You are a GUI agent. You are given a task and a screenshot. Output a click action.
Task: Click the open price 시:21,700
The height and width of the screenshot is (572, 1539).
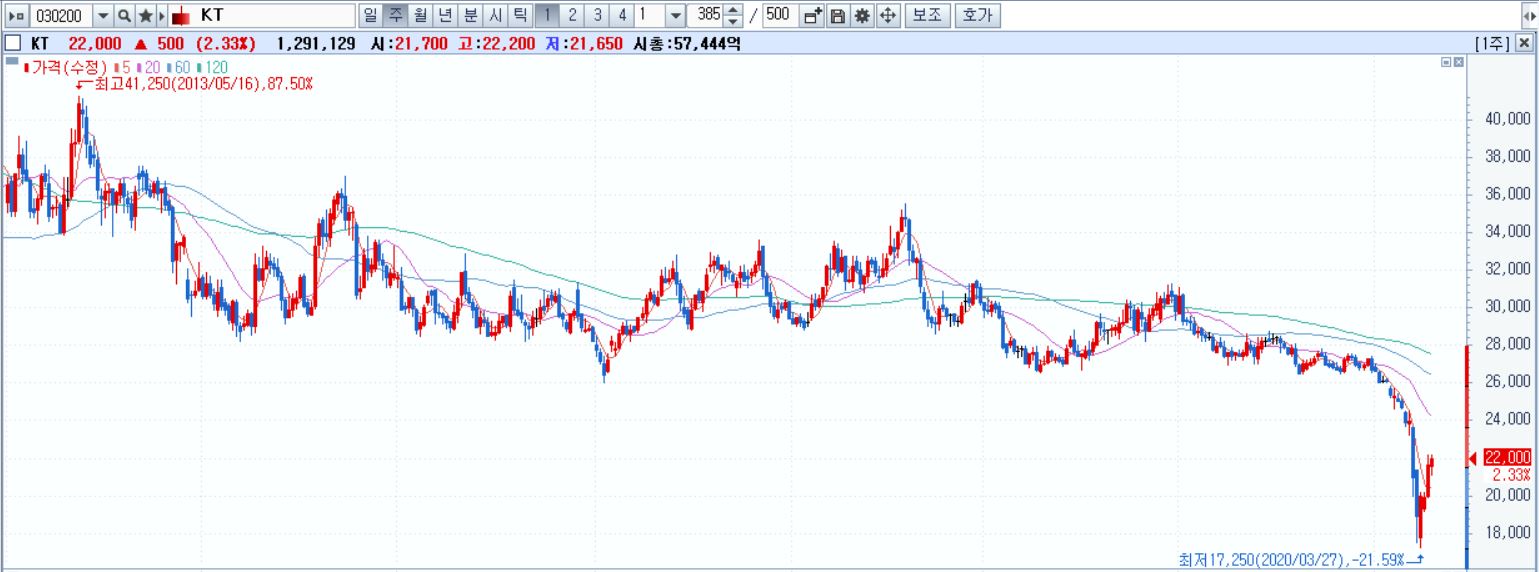click(409, 43)
